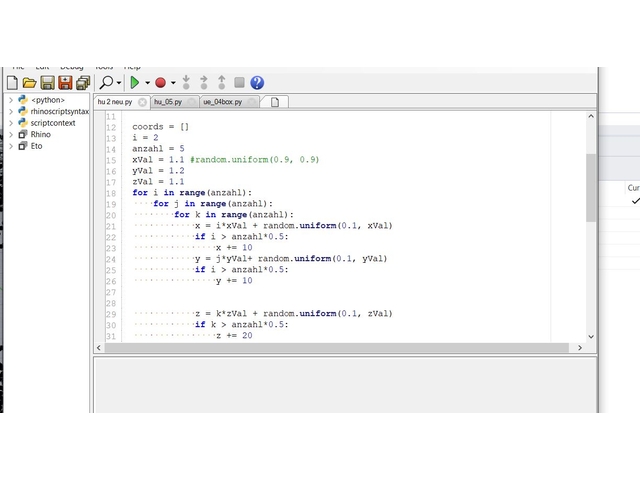Expand the rhinoscriptsyntax tree node
This screenshot has height=480, width=640.
[x=11, y=111]
